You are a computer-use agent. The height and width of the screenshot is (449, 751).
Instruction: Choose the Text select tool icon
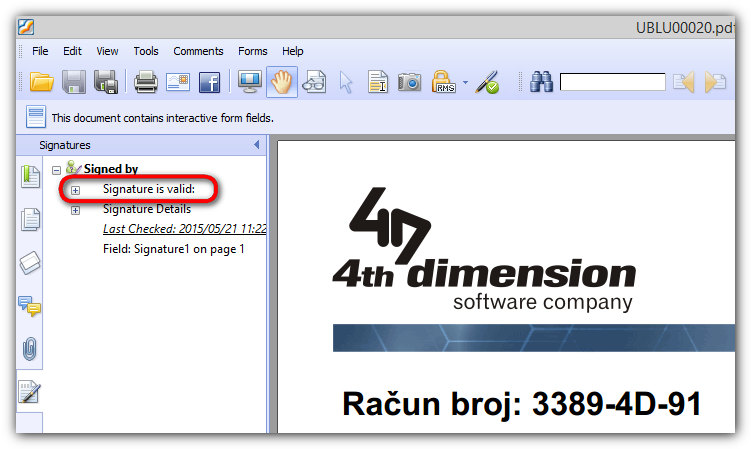pos(378,82)
